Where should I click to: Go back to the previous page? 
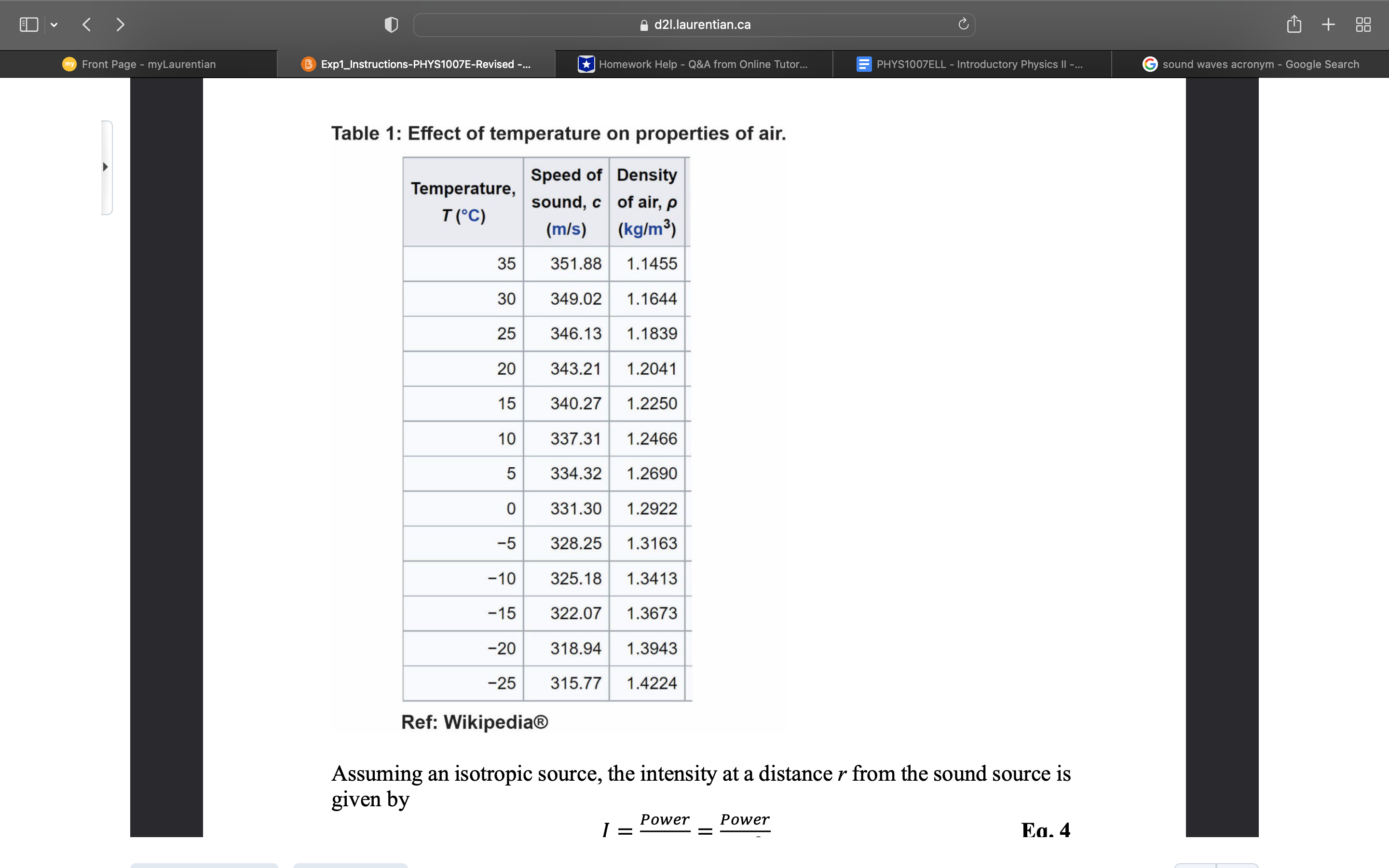click(x=87, y=25)
